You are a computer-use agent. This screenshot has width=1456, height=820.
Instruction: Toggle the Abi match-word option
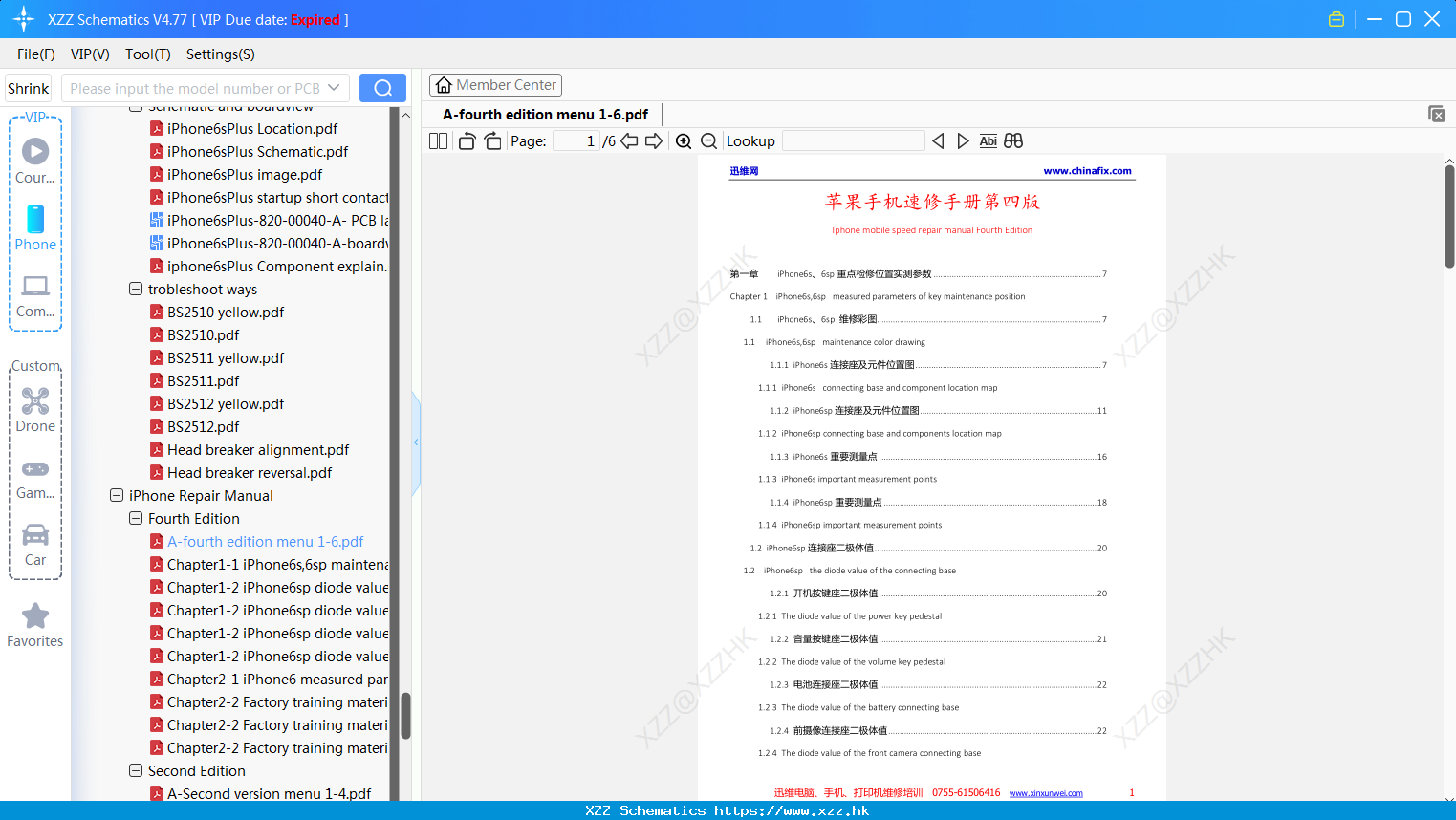(988, 141)
